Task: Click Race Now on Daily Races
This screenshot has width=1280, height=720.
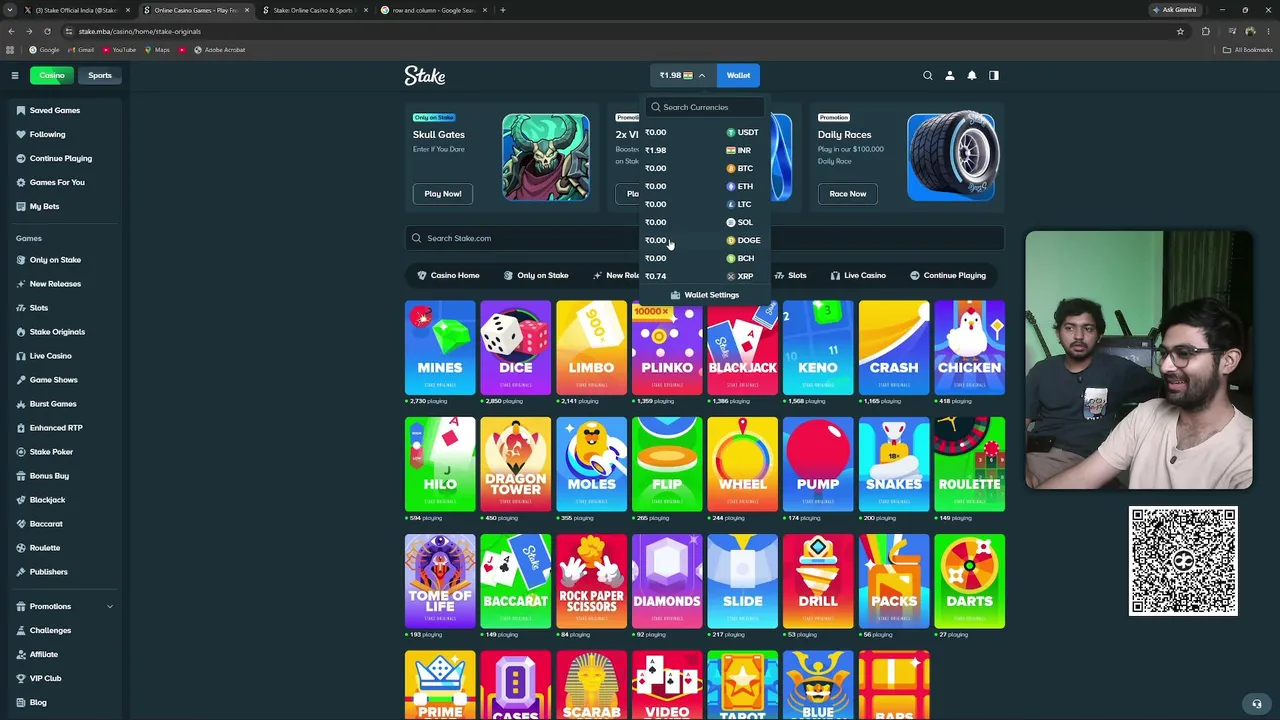Action: [x=848, y=194]
